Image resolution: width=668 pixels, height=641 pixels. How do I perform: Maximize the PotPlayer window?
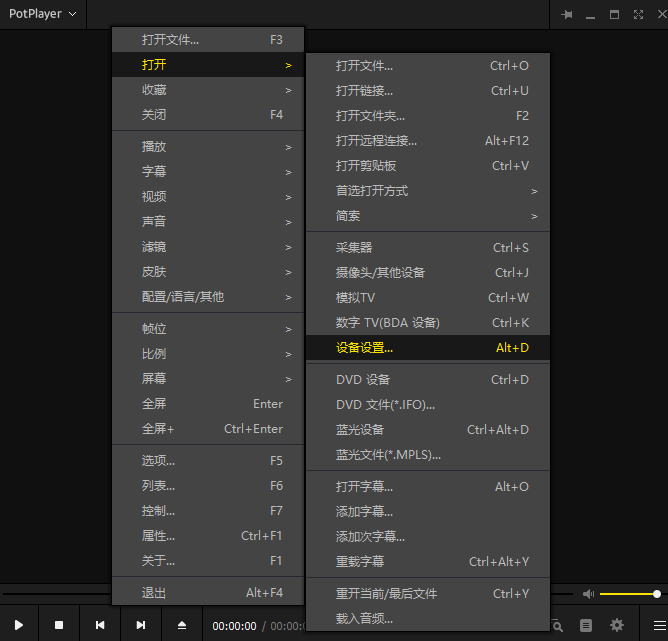(x=614, y=15)
